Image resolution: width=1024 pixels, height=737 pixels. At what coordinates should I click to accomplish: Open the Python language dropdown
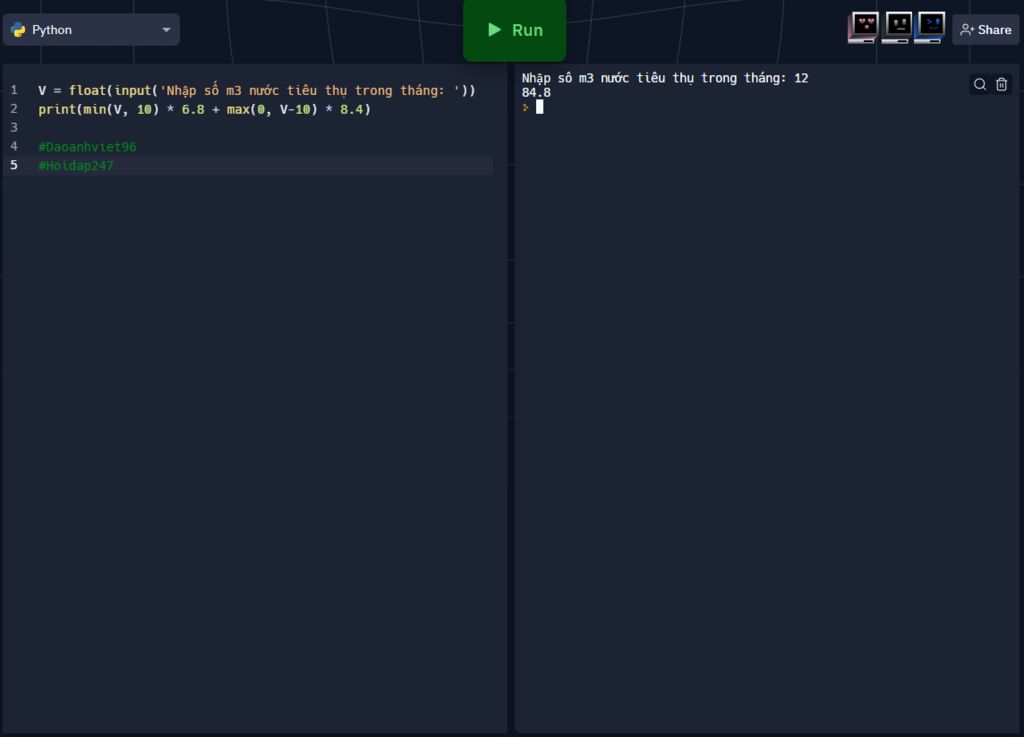pos(90,30)
